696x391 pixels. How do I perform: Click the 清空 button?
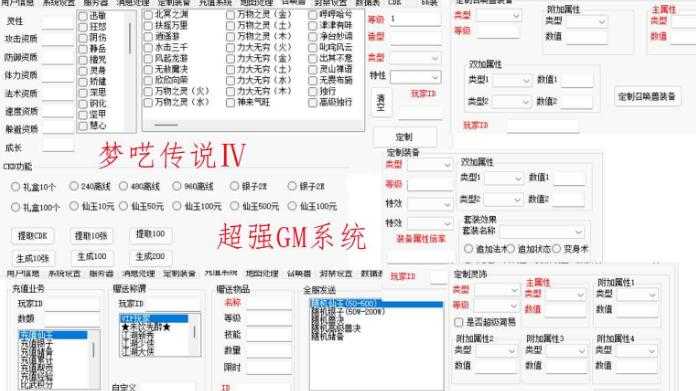(x=381, y=102)
